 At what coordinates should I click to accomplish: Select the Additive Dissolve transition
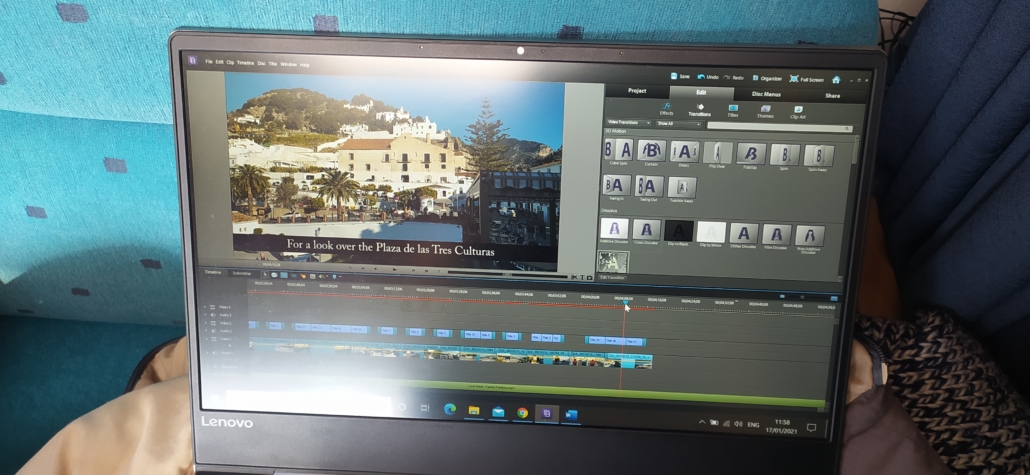(614, 231)
